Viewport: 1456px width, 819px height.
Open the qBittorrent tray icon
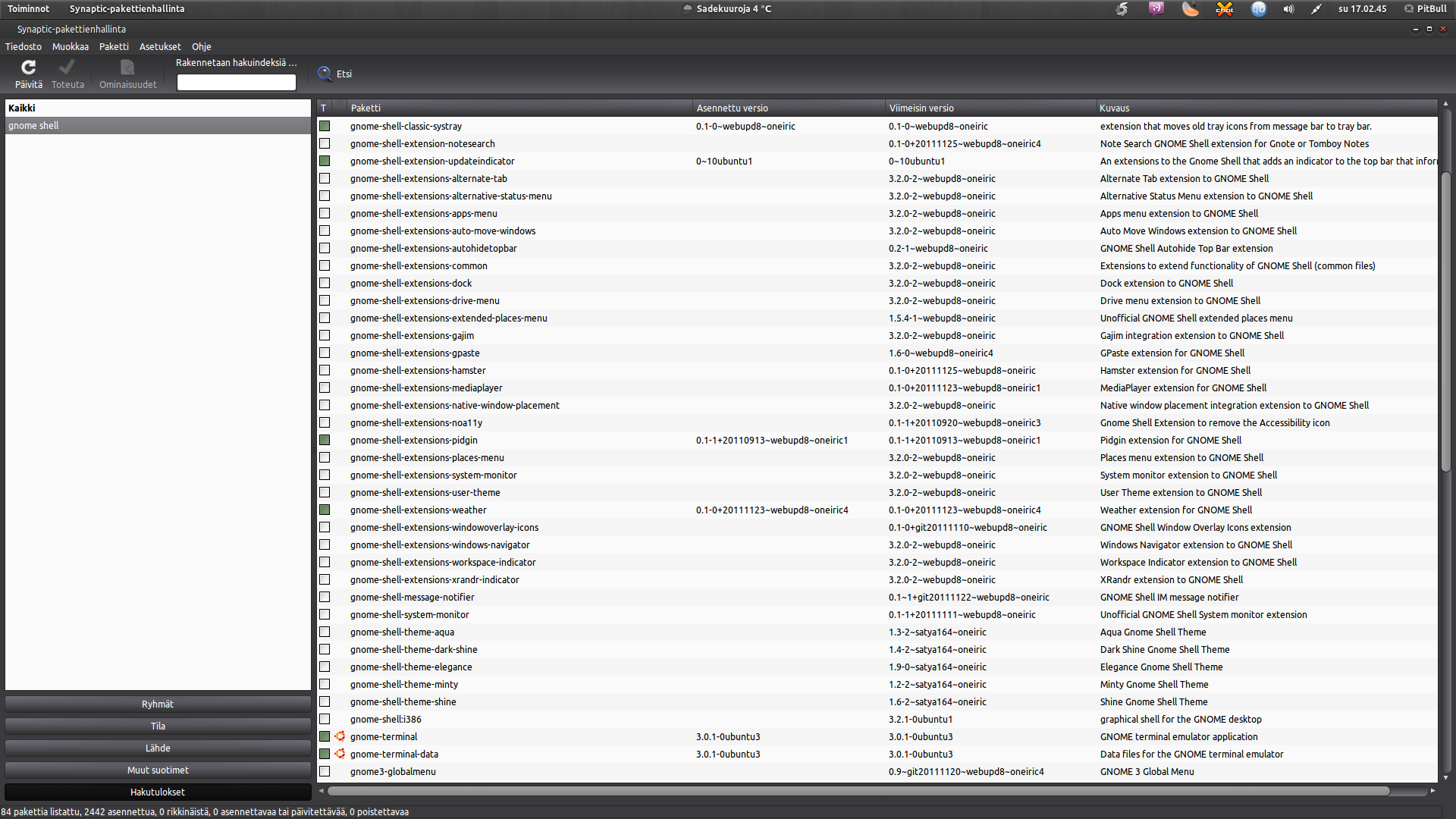coord(1259,9)
